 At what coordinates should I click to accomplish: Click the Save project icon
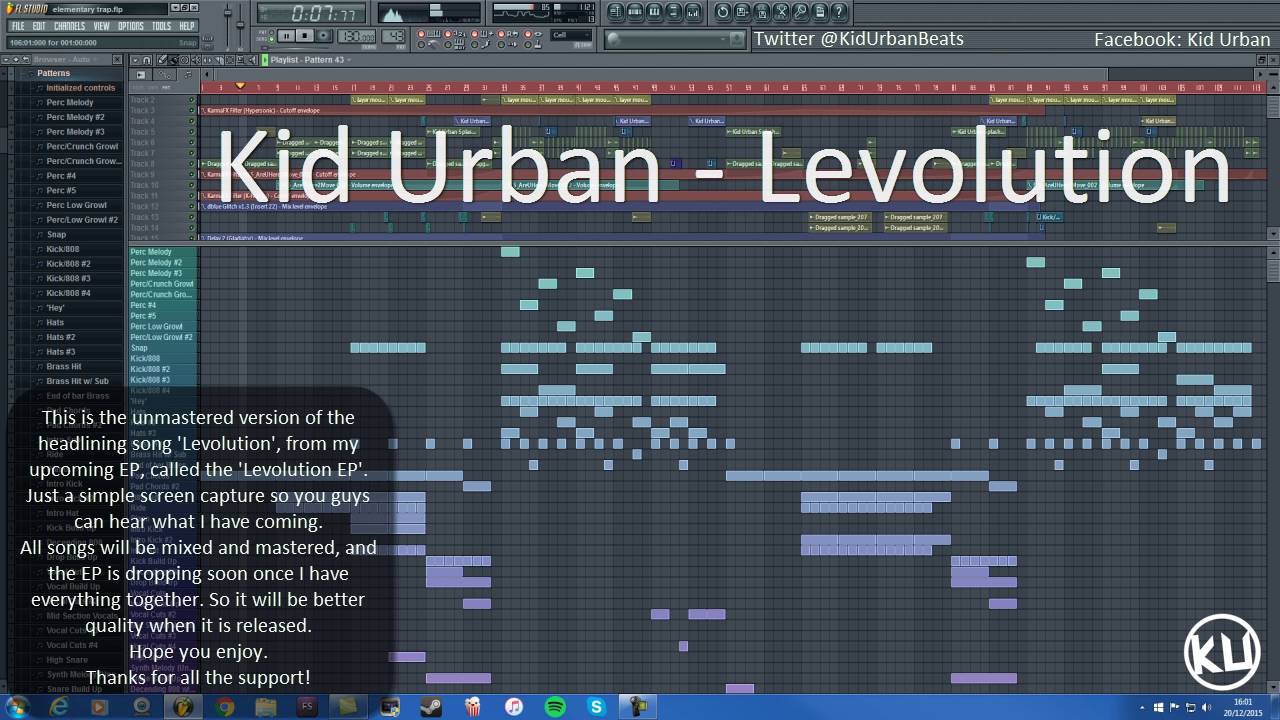[742, 12]
